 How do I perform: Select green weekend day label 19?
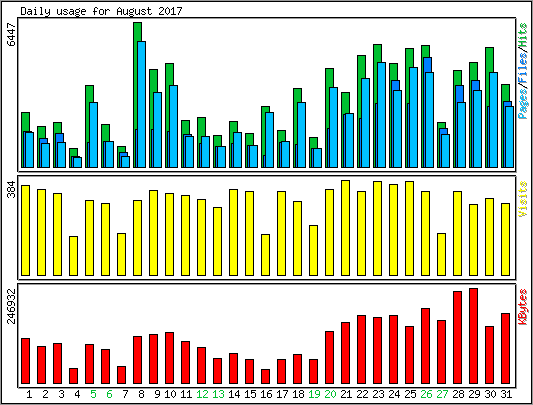tap(314, 394)
